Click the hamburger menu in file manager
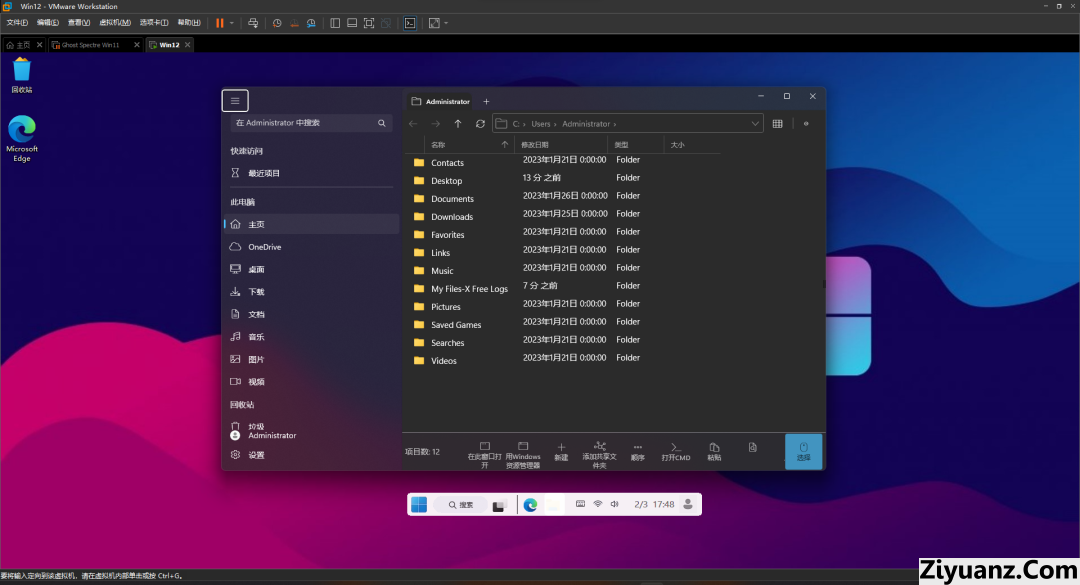Screen dimensions: 1080x585 [x=235, y=100]
